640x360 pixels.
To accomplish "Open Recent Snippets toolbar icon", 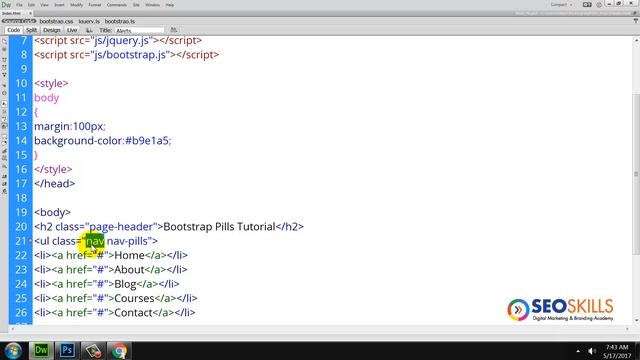I will click(x=4, y=159).
